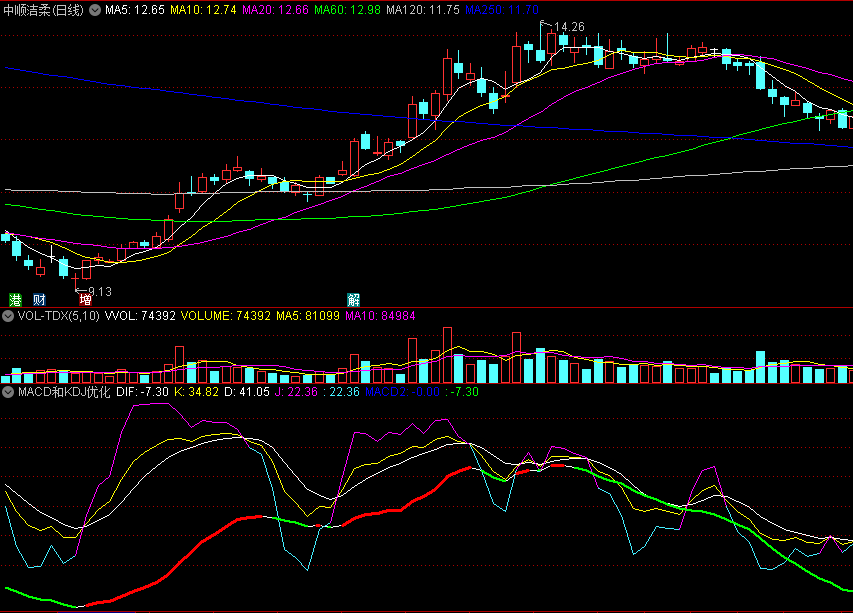Click the K: 34.82 value
853x613 pixels.
[196, 392]
